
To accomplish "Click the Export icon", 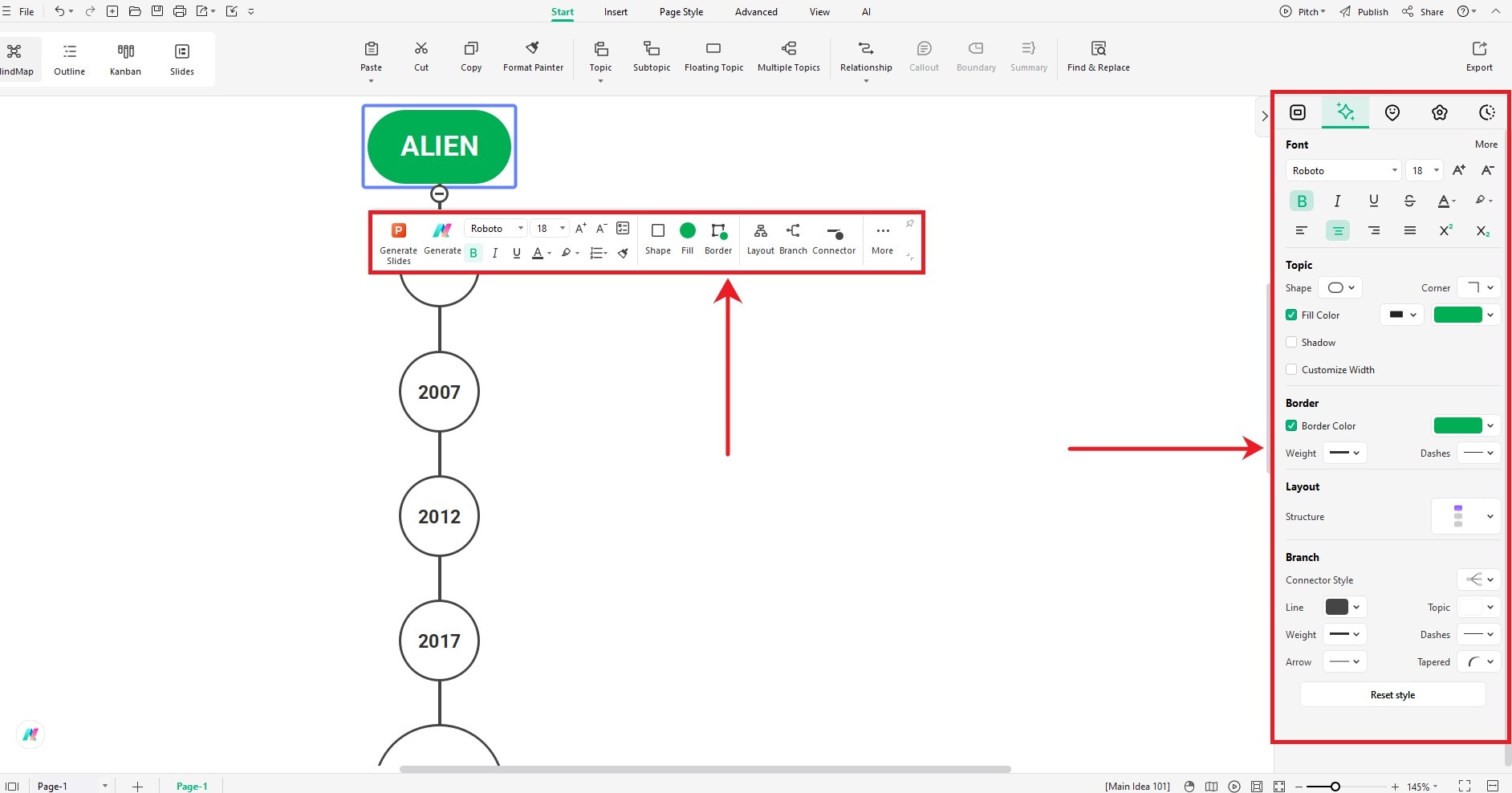I will coord(1479,48).
